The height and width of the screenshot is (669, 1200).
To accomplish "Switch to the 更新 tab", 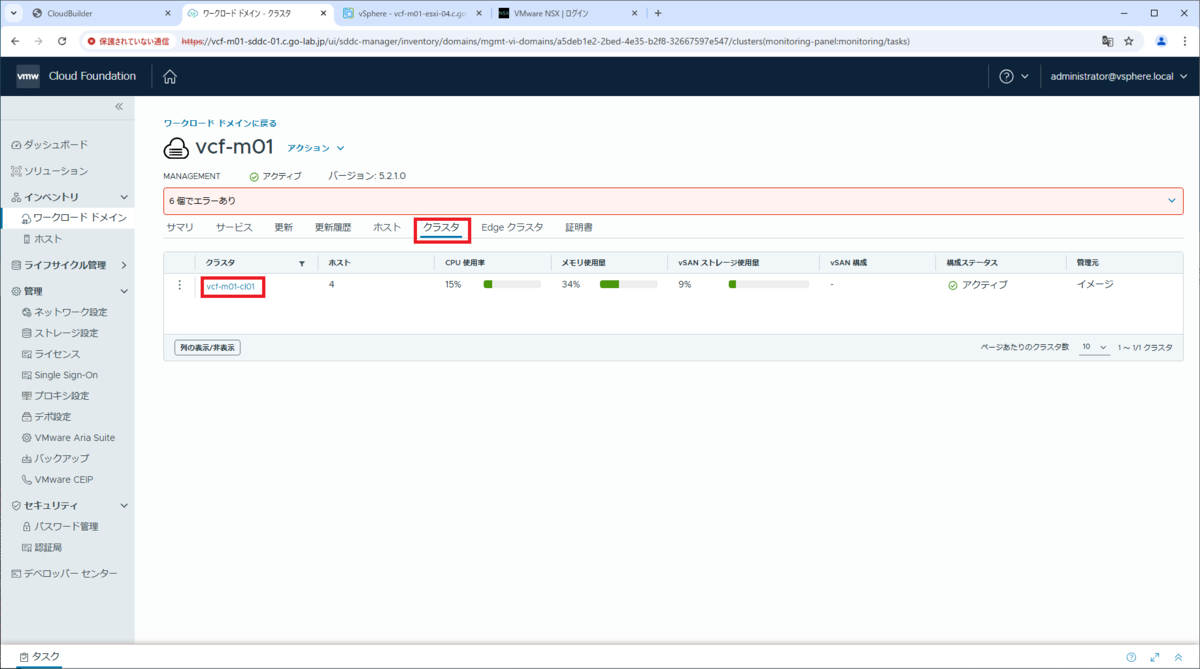I will point(284,228).
